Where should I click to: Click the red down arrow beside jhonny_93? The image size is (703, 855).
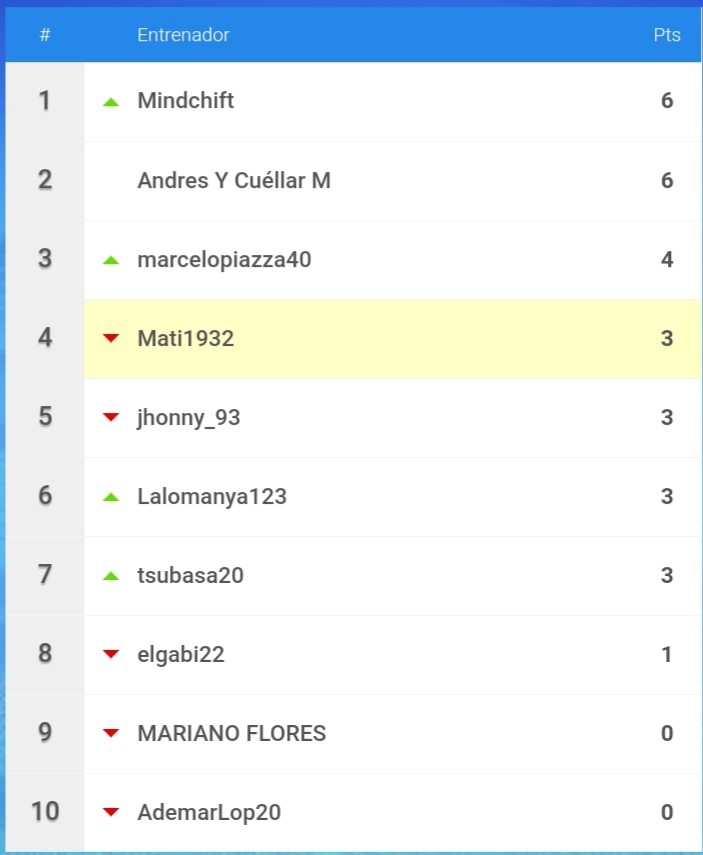click(x=111, y=418)
